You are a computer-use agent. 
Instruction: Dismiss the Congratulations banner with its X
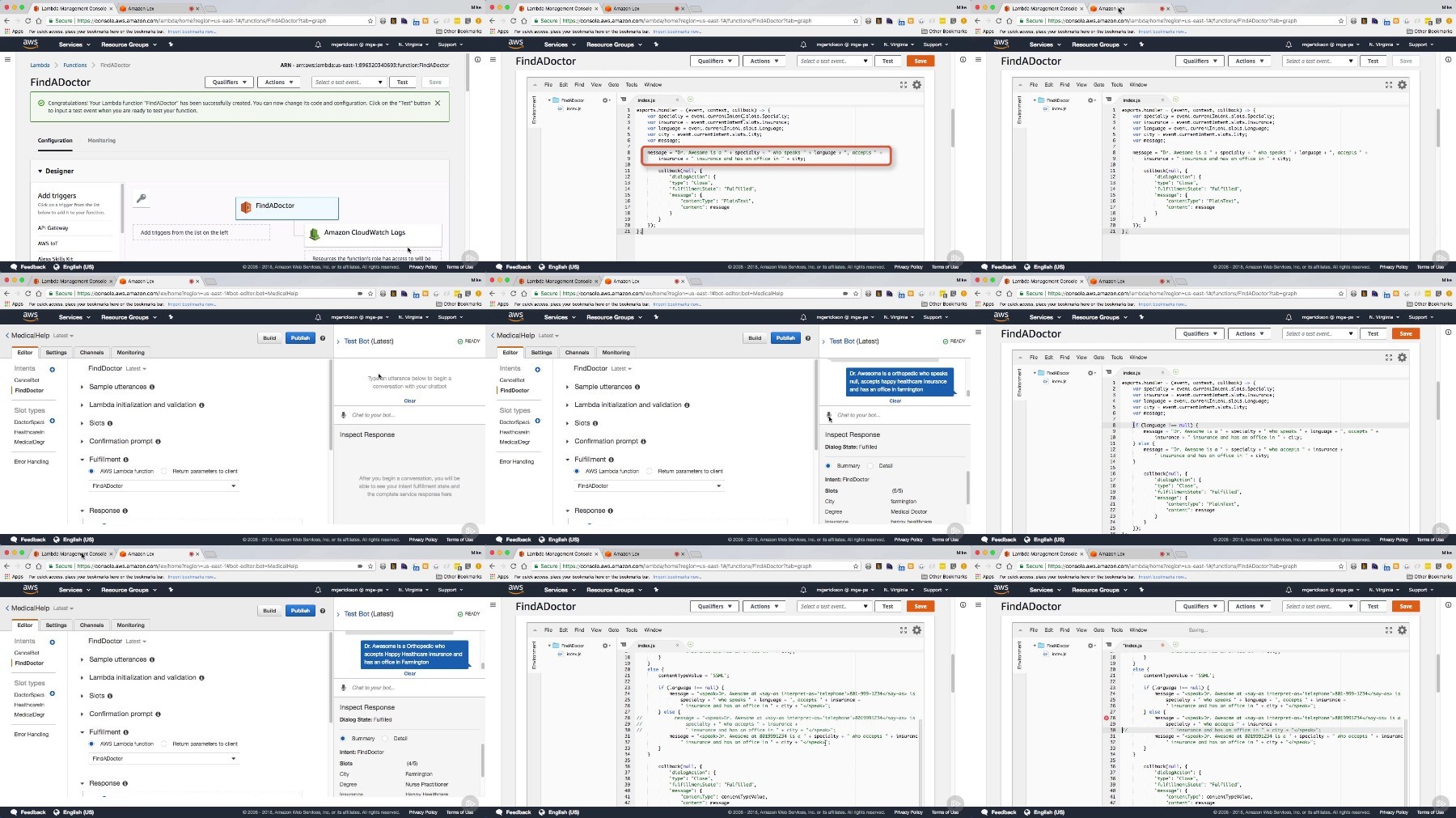(438, 103)
